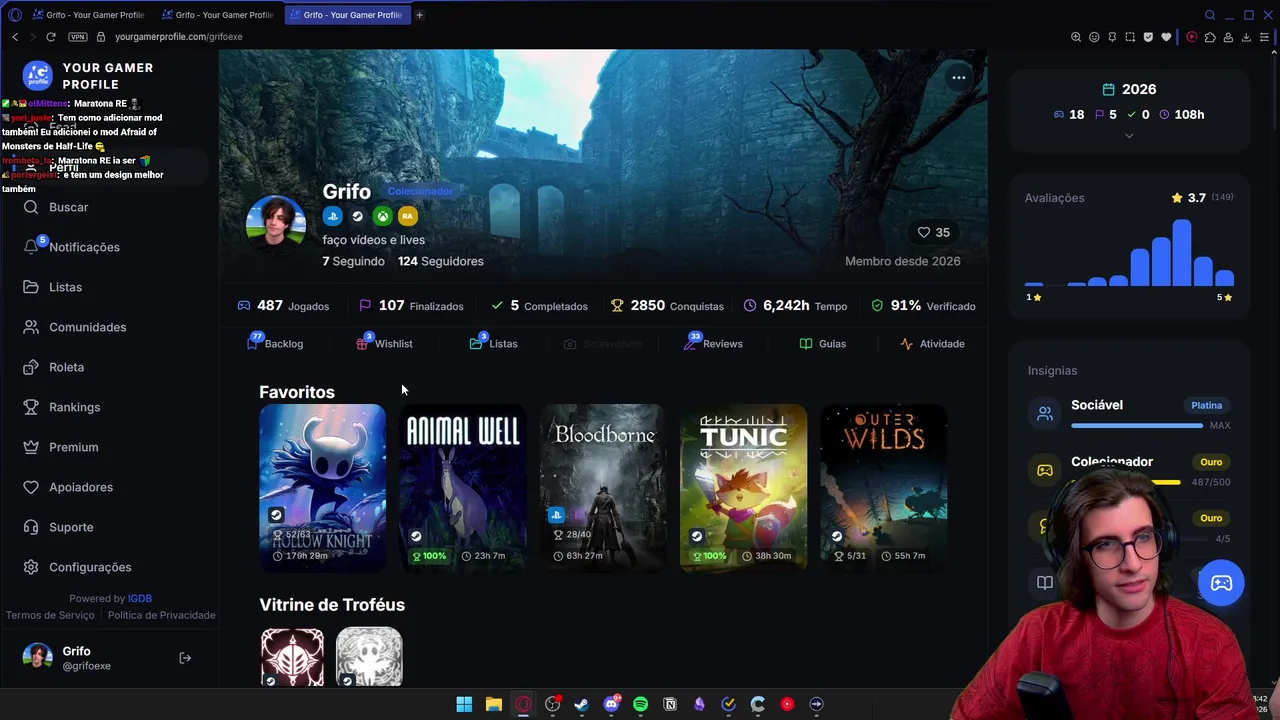Reload the page with the browser refresh button
1280x720 pixels.
(x=51, y=37)
